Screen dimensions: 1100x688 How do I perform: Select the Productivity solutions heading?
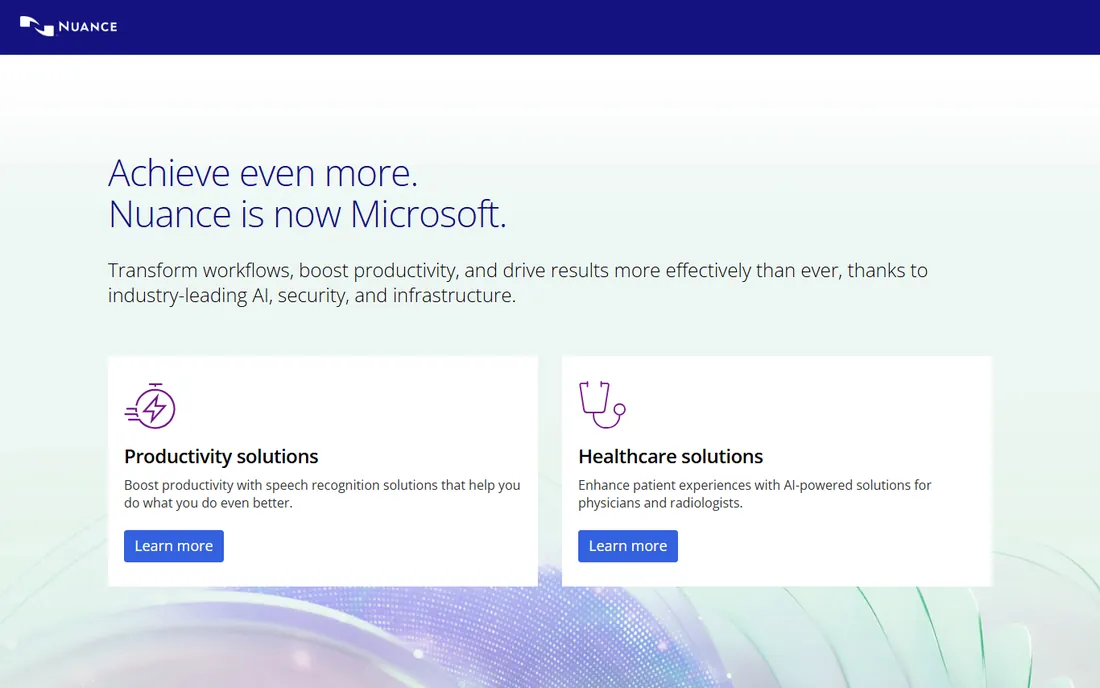pos(221,457)
